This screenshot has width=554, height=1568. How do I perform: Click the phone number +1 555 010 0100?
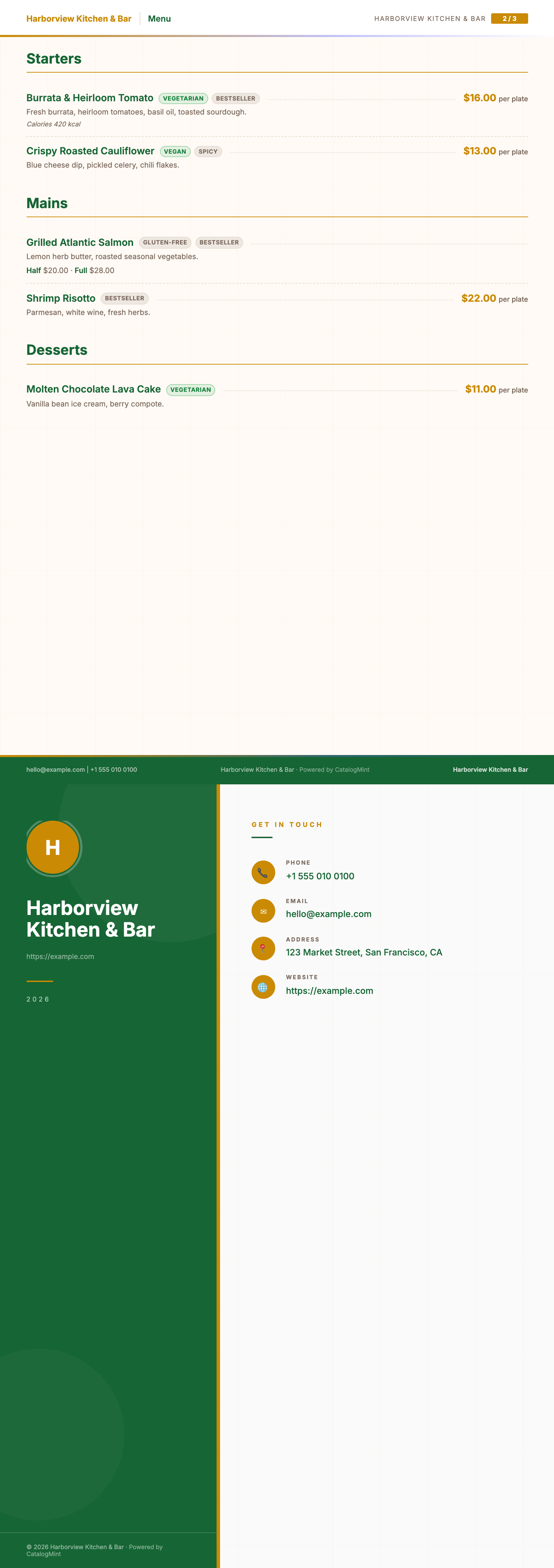pyautogui.click(x=320, y=876)
